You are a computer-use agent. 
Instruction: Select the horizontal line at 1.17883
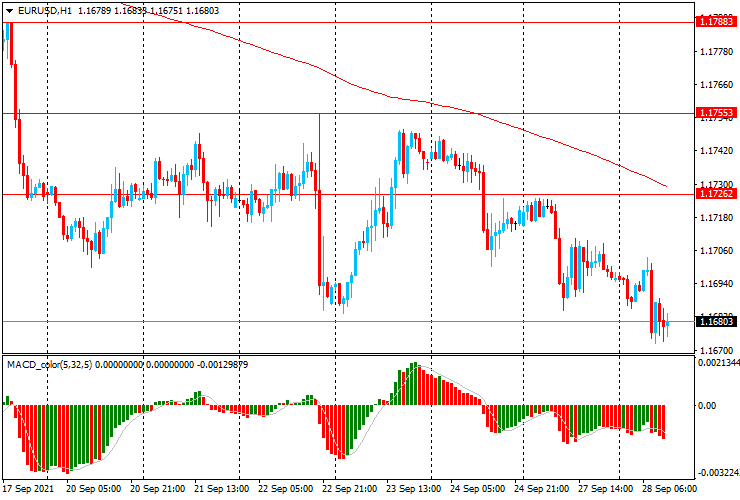coord(349,22)
